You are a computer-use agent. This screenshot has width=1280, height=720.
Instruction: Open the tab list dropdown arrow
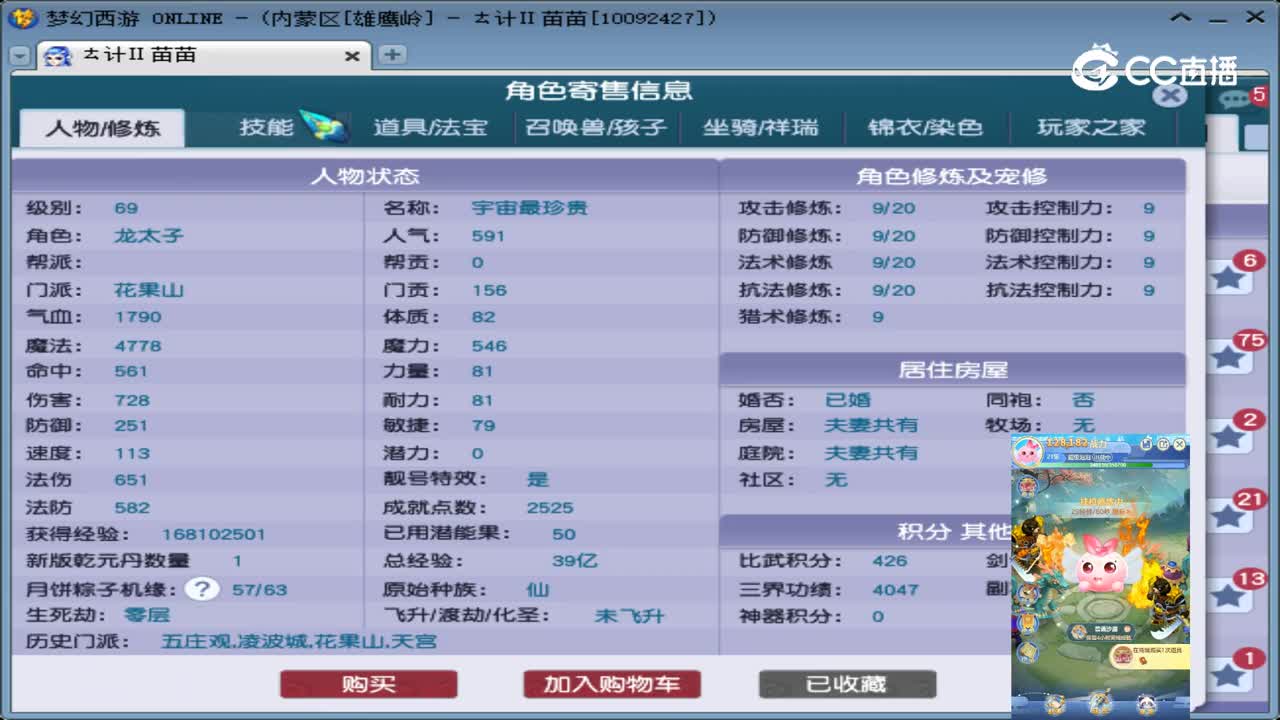coord(19,56)
